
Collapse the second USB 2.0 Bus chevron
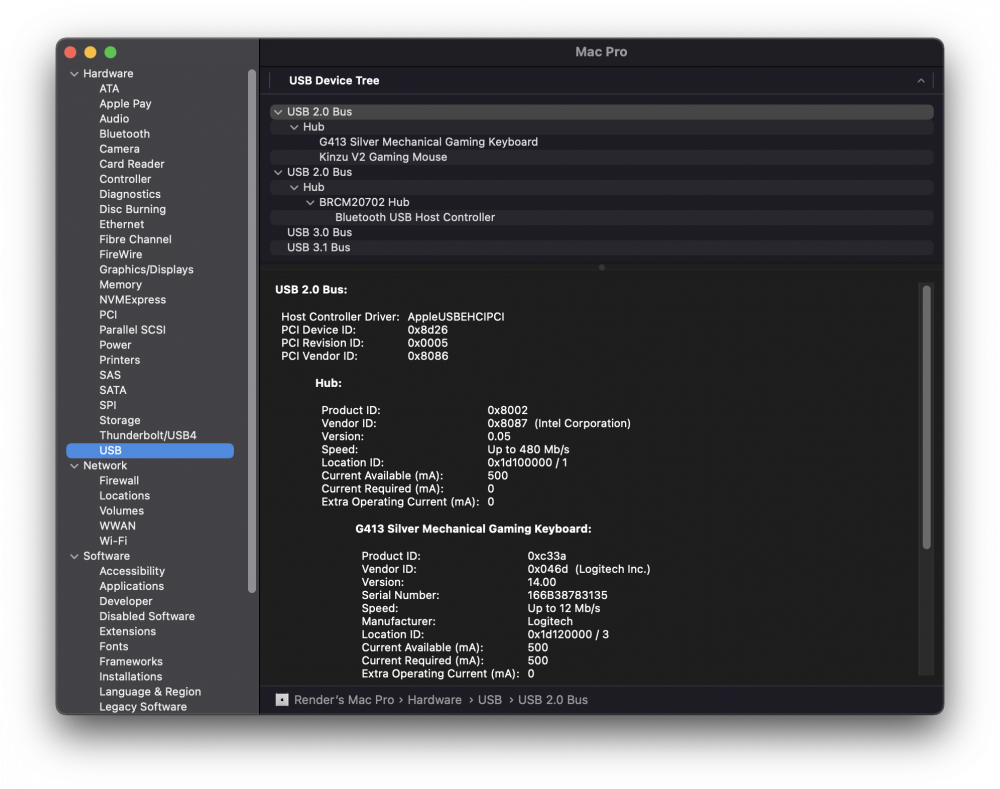tap(278, 172)
